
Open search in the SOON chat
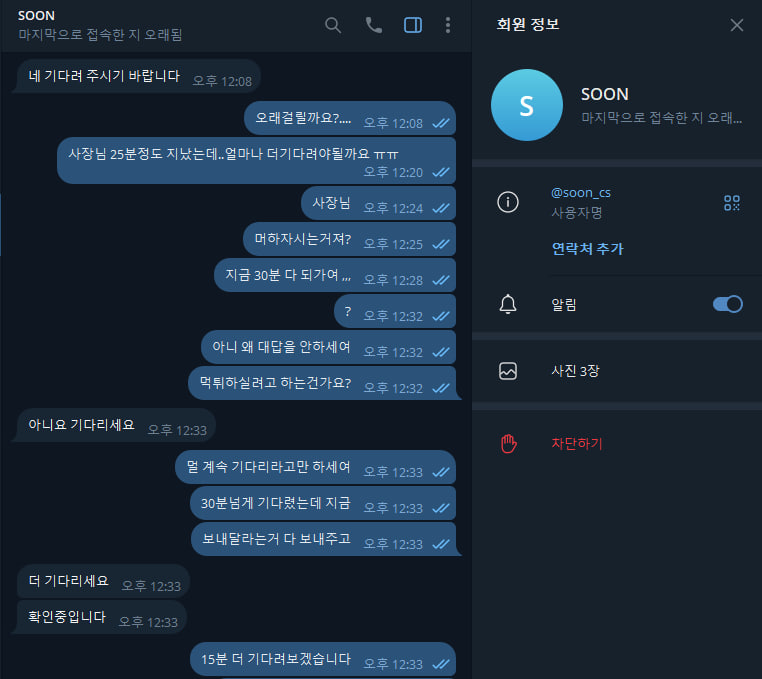[x=333, y=25]
